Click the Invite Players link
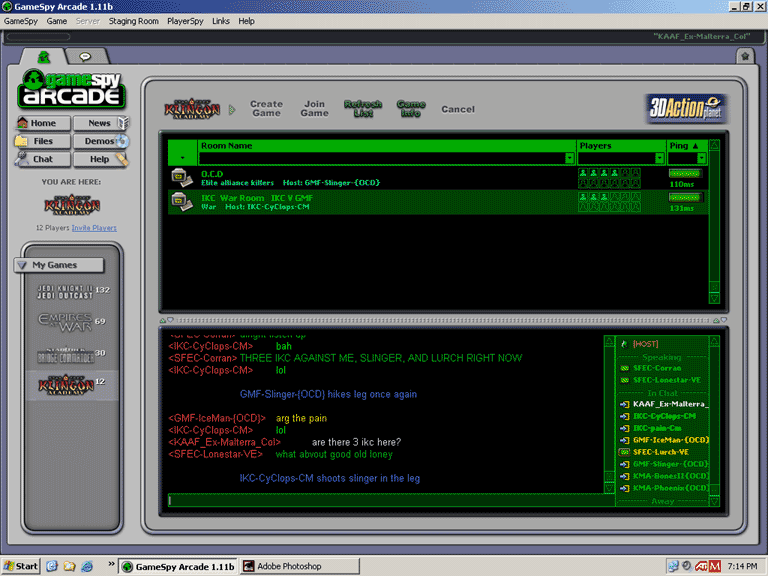The height and width of the screenshot is (576, 768). pyautogui.click(x=94, y=228)
